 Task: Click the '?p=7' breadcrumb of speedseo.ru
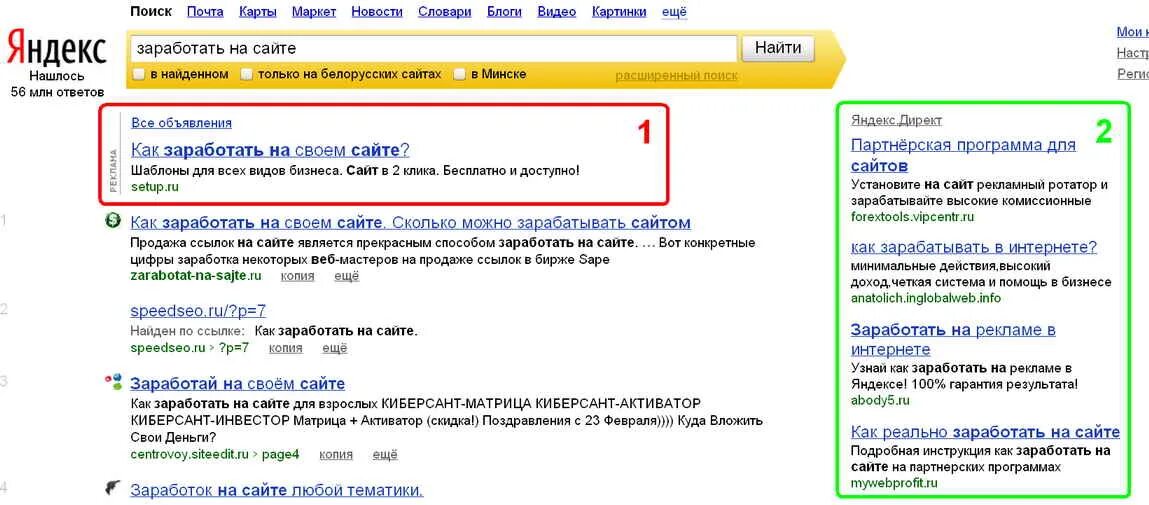(232, 348)
